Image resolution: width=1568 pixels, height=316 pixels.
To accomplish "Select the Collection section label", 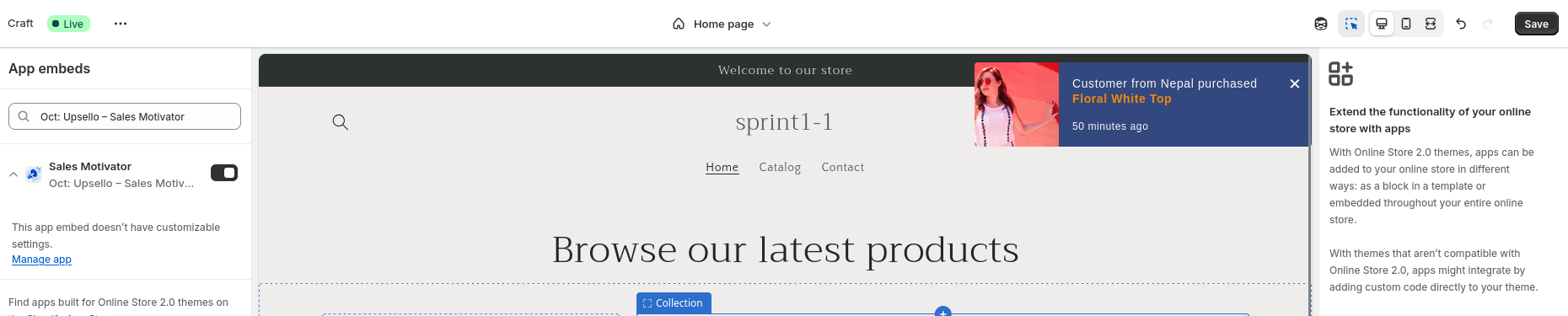I will pyautogui.click(x=674, y=303).
